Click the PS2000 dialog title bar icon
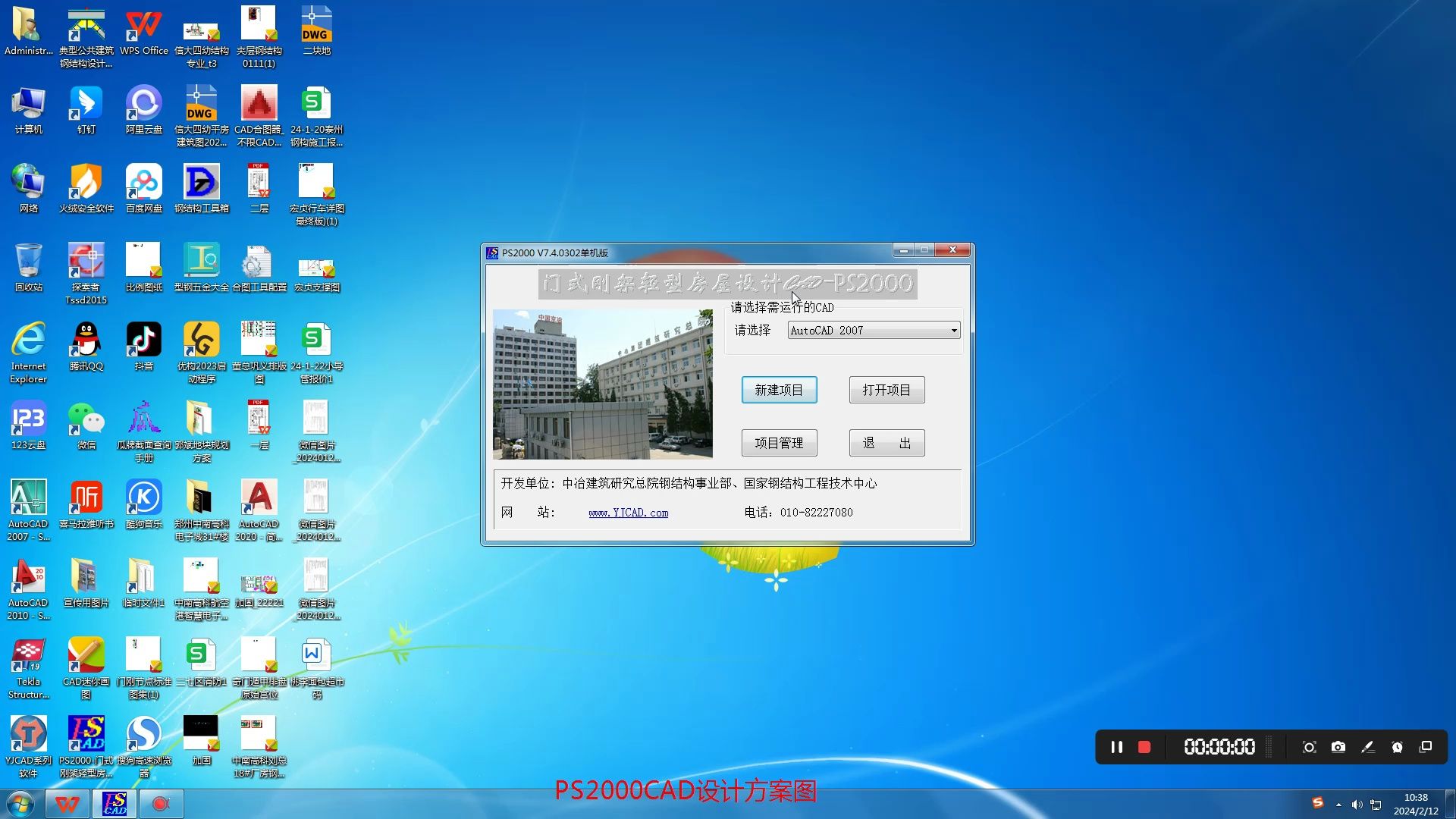This screenshot has height=819, width=1456. [x=492, y=253]
